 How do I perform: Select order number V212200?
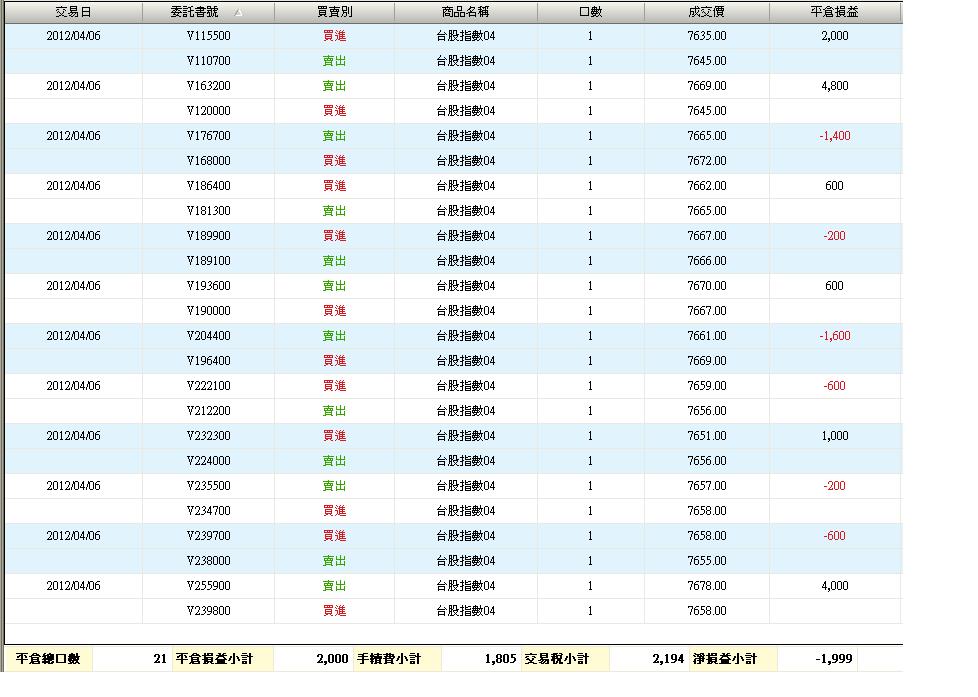(208, 411)
